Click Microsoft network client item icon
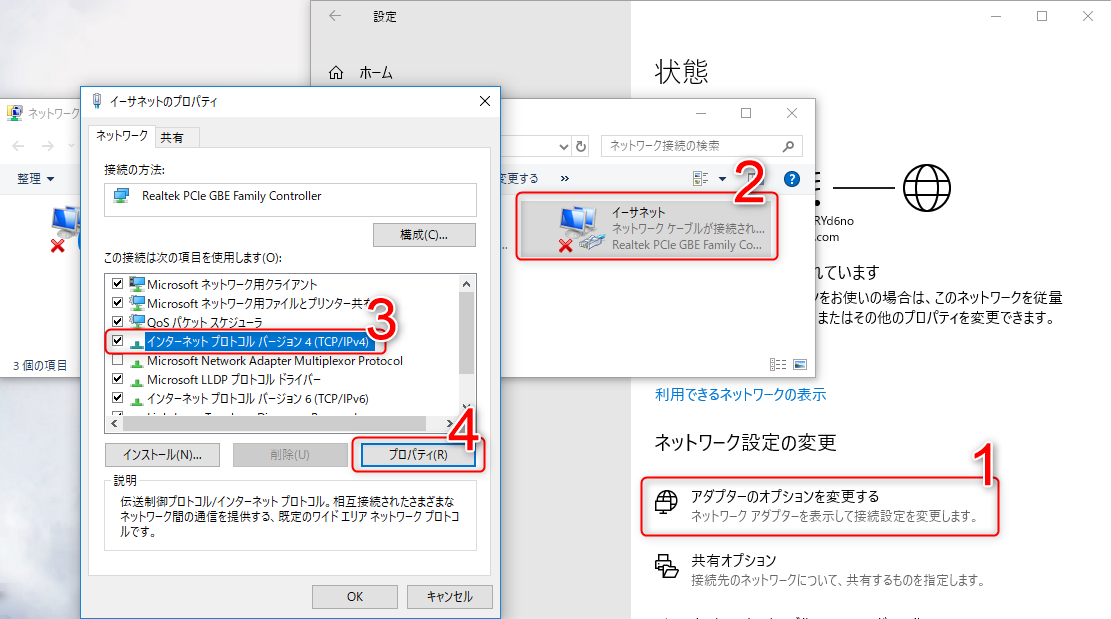Screen dimensions: 1111x619 (137, 284)
